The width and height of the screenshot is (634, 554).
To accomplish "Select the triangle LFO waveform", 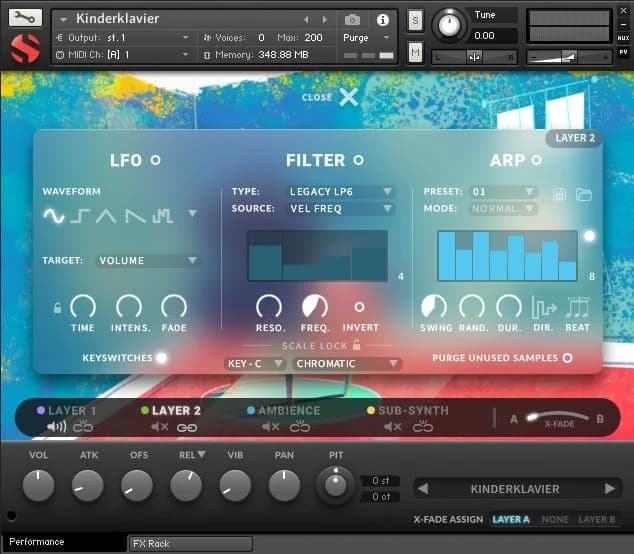I will pos(107,215).
